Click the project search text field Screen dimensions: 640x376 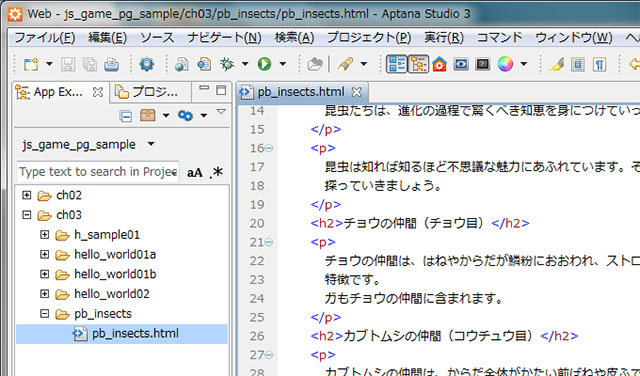[98, 172]
